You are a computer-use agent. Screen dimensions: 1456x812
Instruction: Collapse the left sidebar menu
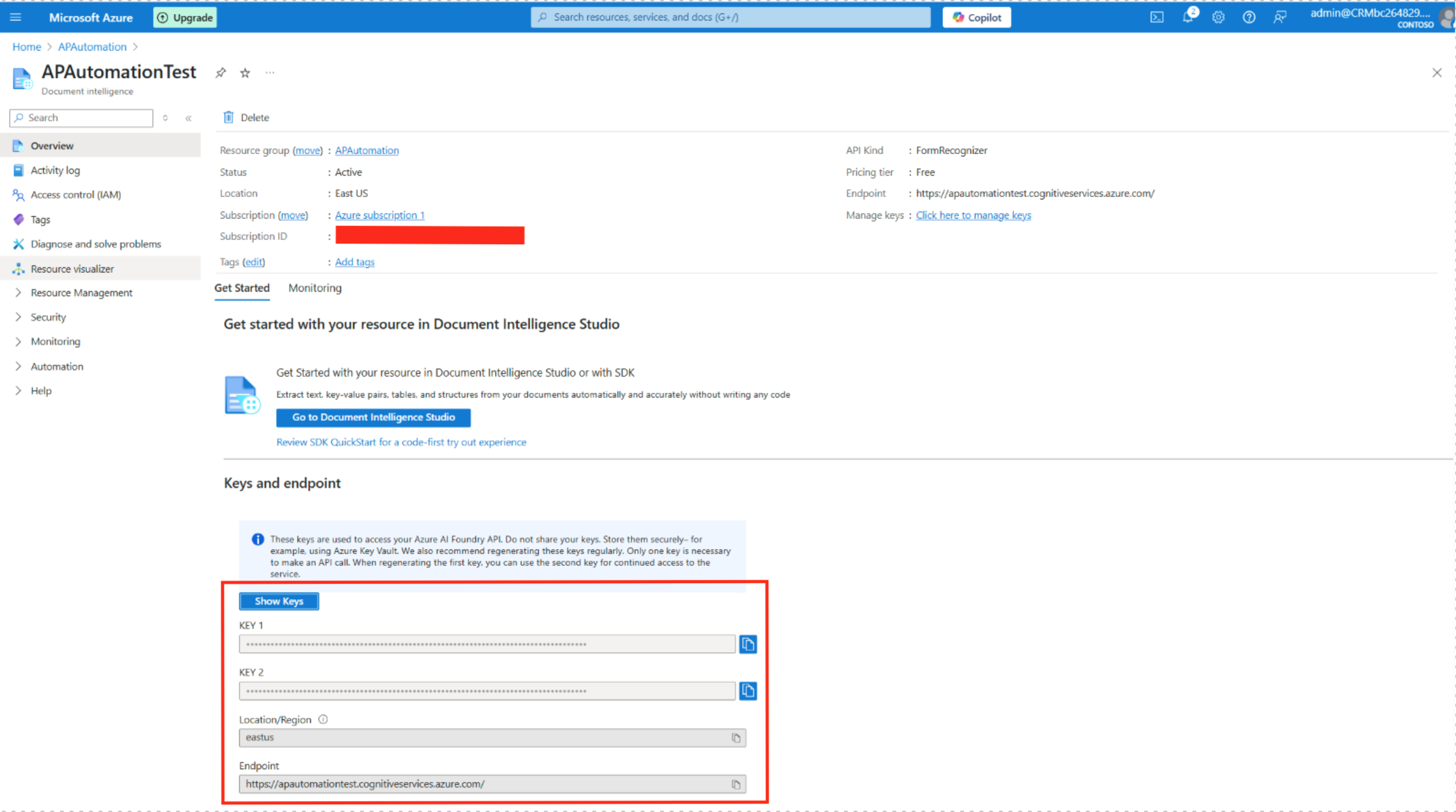[189, 118]
